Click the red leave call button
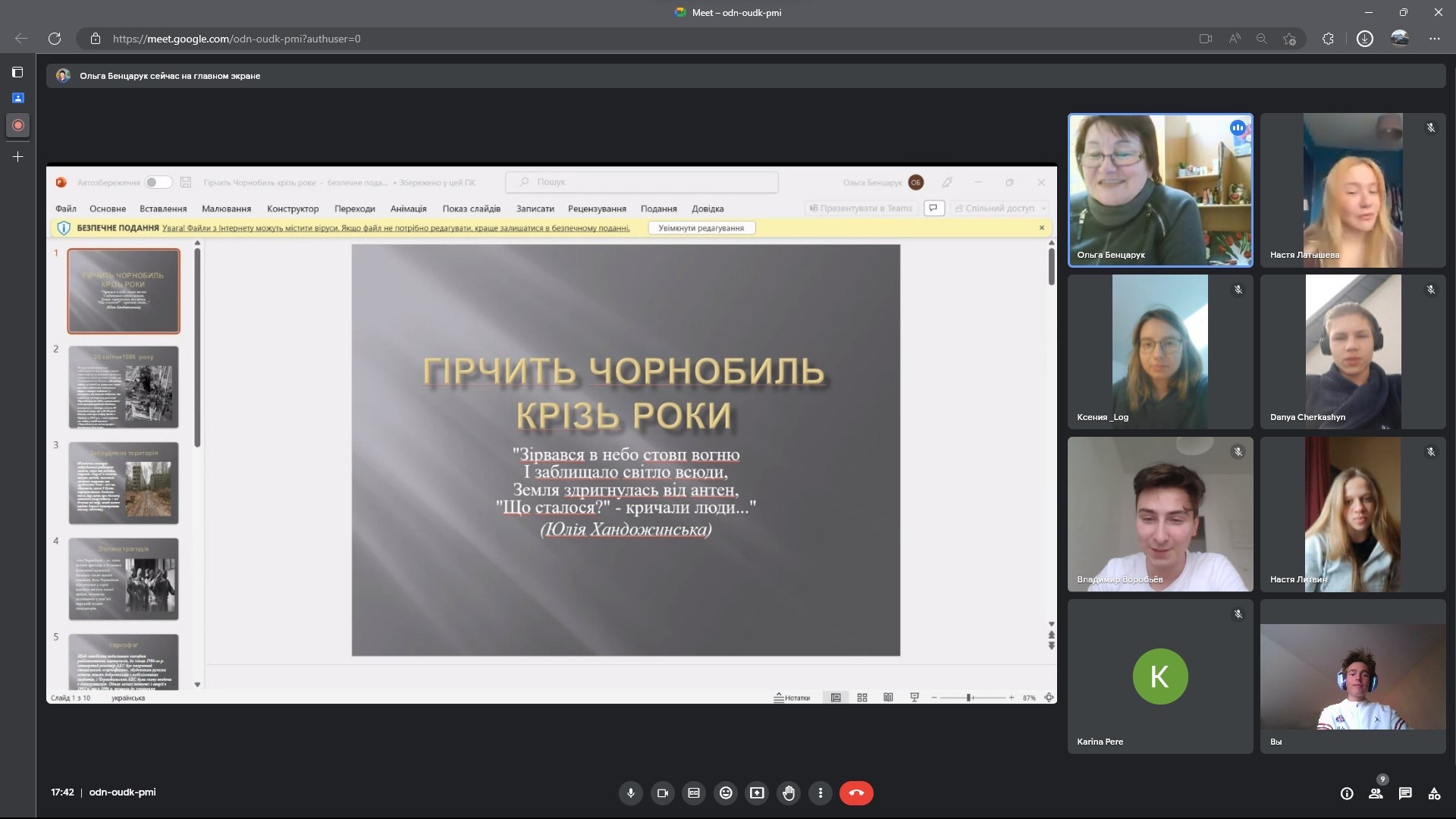 point(856,793)
